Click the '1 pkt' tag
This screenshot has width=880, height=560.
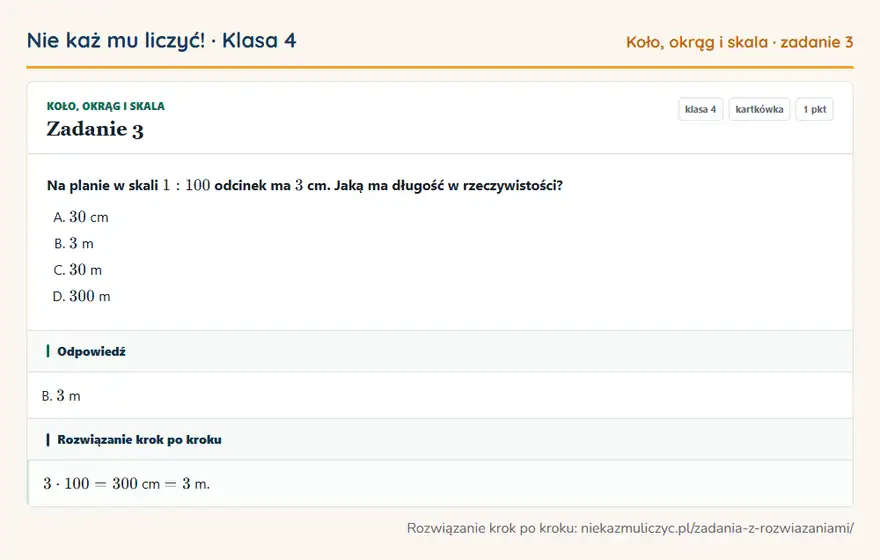click(814, 109)
